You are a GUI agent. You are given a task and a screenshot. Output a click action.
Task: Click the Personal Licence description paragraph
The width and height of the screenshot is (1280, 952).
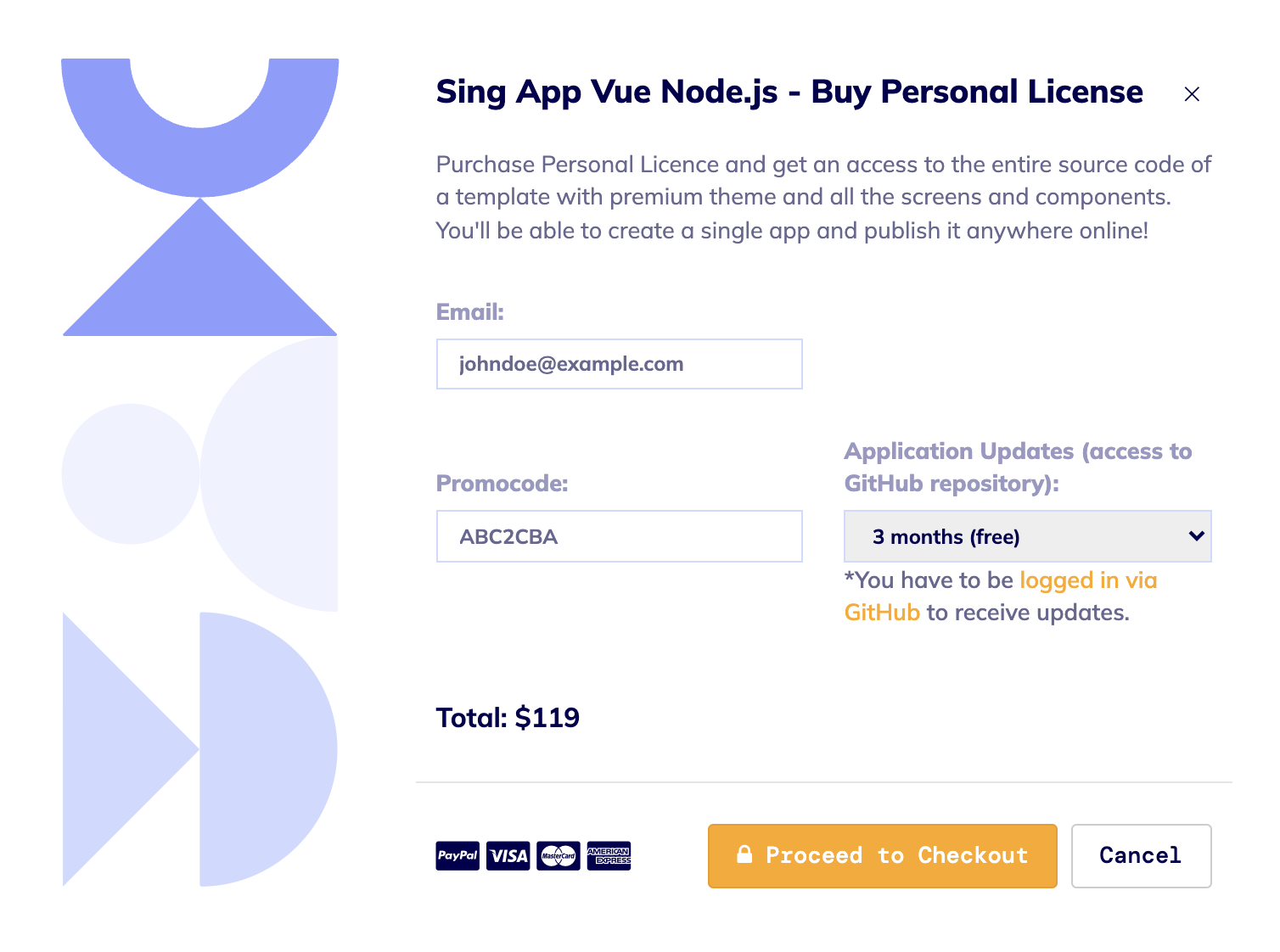[822, 198]
